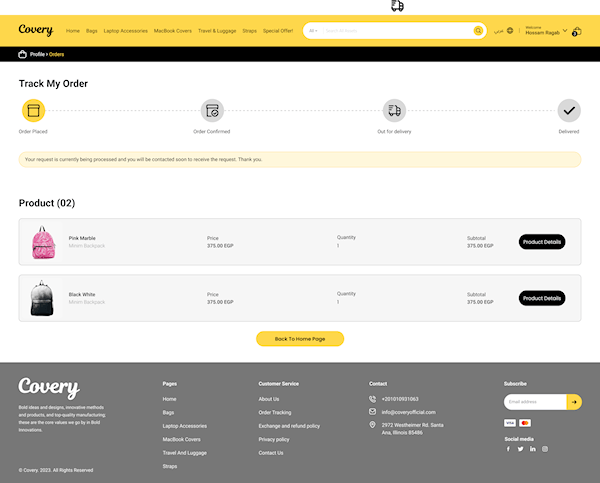Click the Black White backpack thumbnail

pos(42,298)
